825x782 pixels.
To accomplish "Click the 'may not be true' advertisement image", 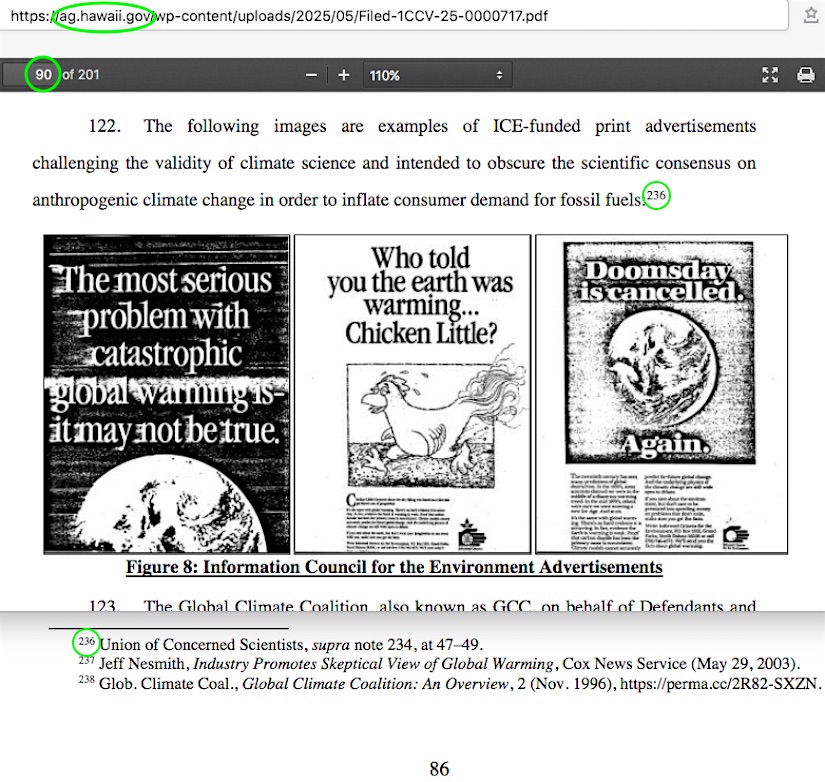I will click(167, 393).
